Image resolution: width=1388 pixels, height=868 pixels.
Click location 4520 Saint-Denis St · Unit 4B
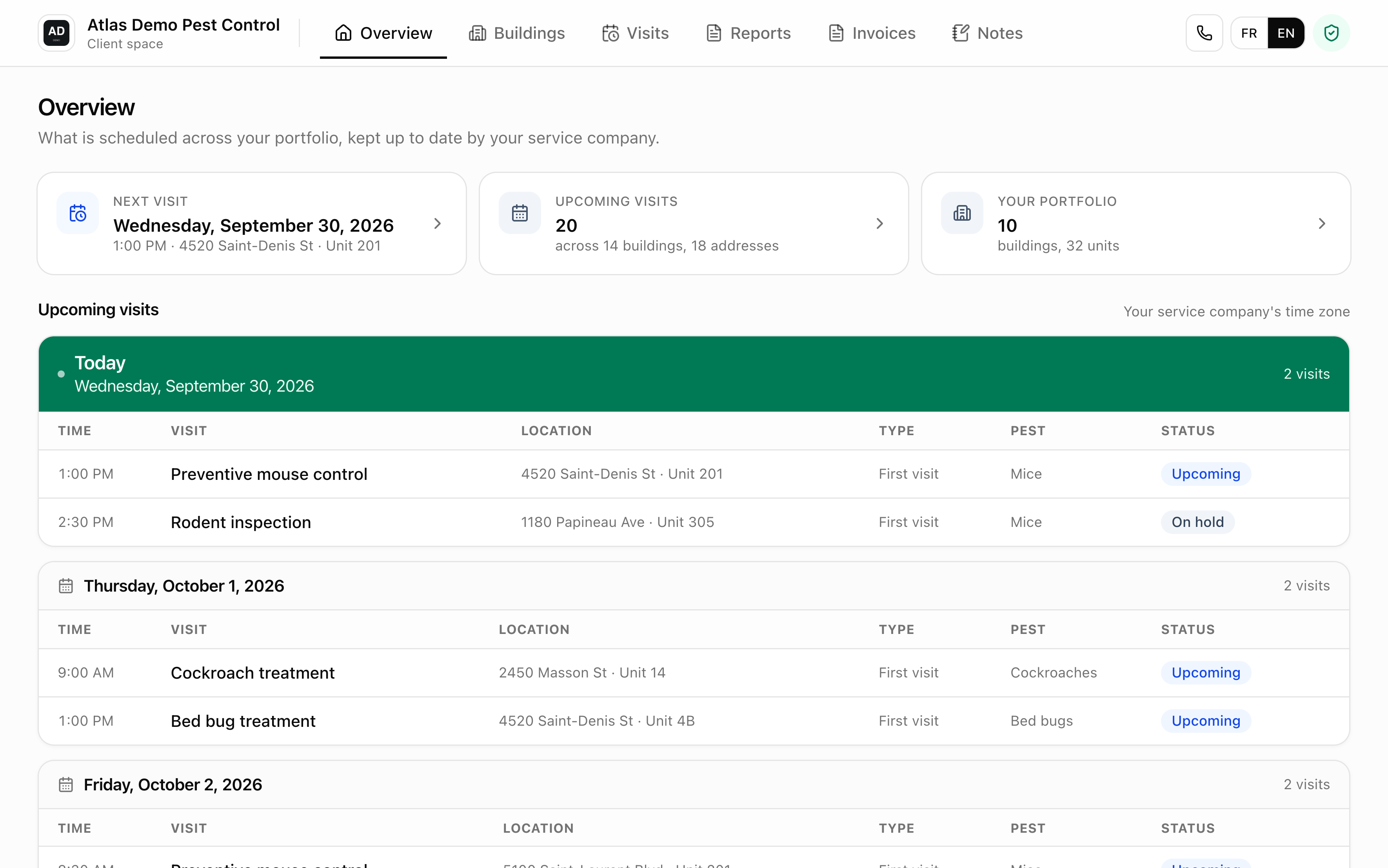tap(596, 721)
